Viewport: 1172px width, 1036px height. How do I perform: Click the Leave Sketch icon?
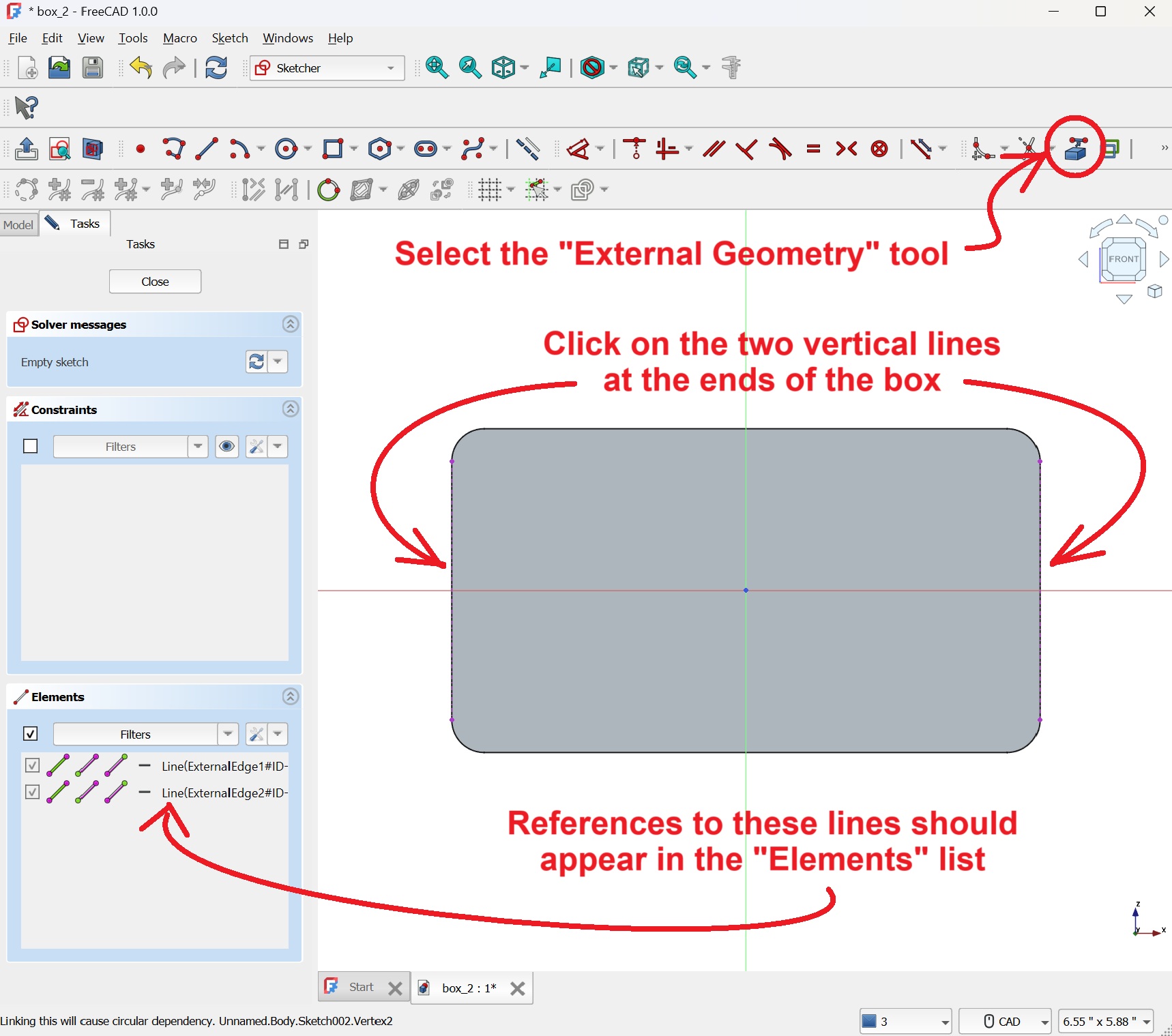coord(27,149)
